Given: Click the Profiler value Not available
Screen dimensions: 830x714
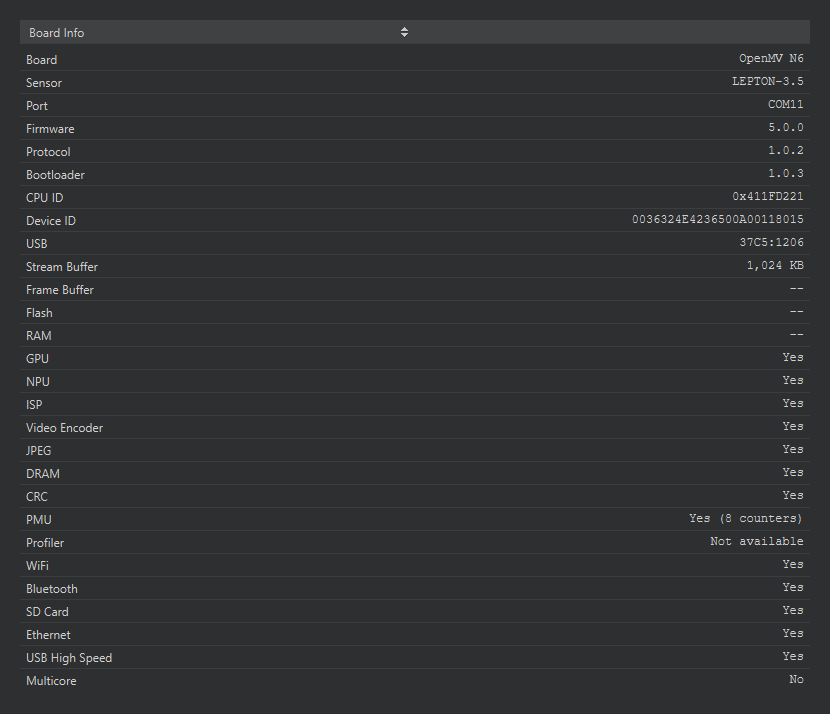Looking at the screenshot, I should click(x=756, y=542).
